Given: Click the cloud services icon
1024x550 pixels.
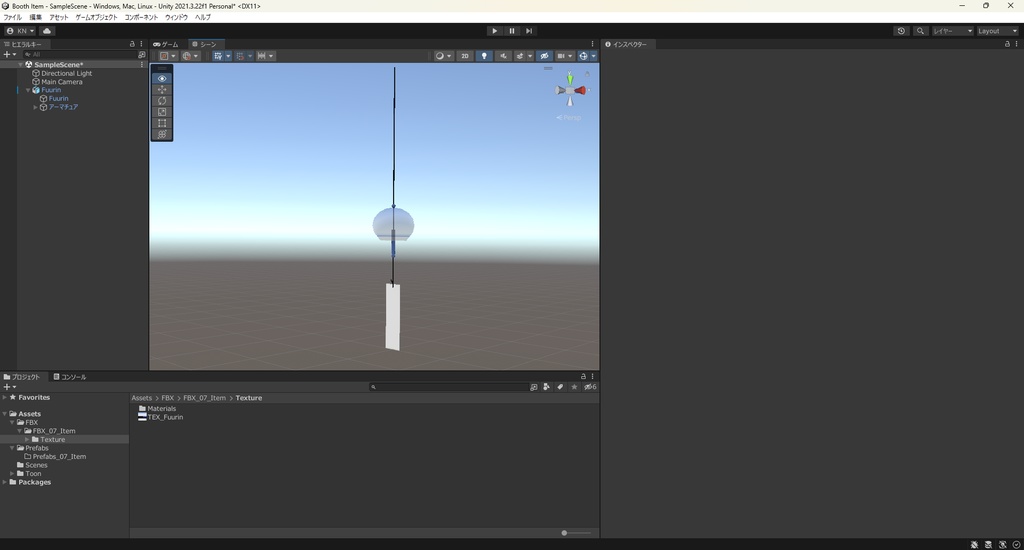Looking at the screenshot, I should pos(47,31).
